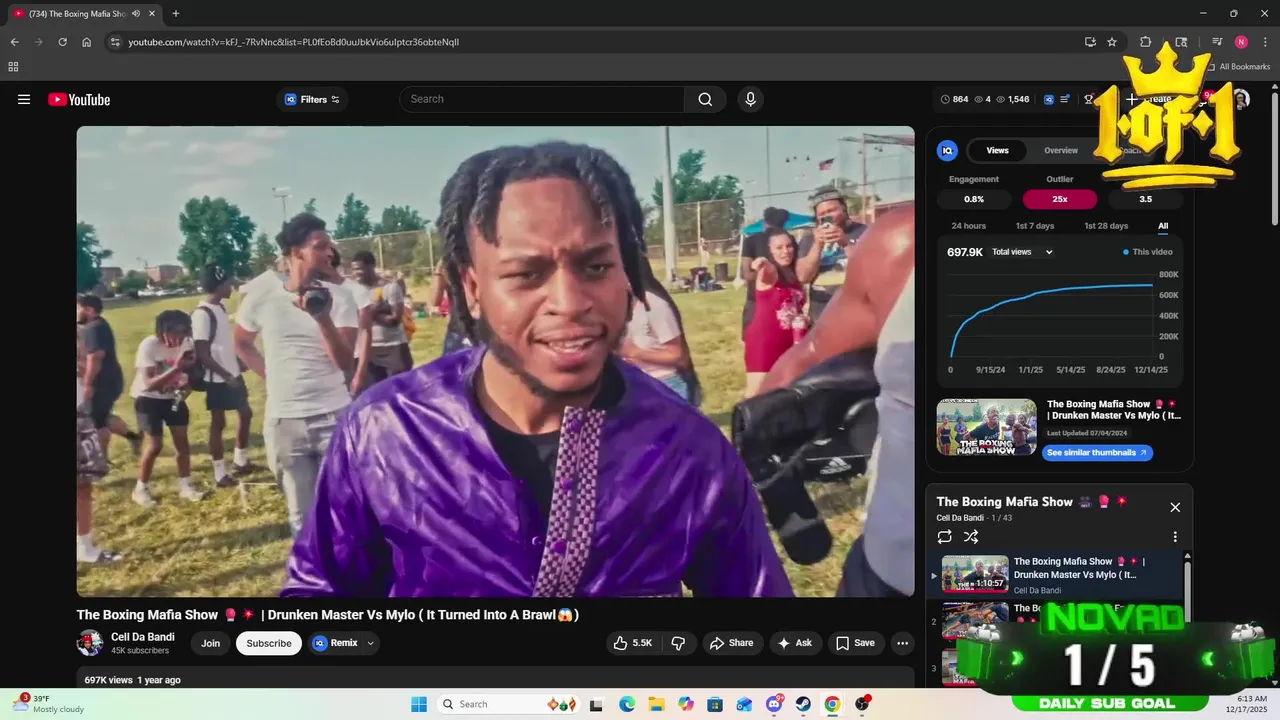
Task: Open Windows Start menu
Action: click(x=418, y=704)
